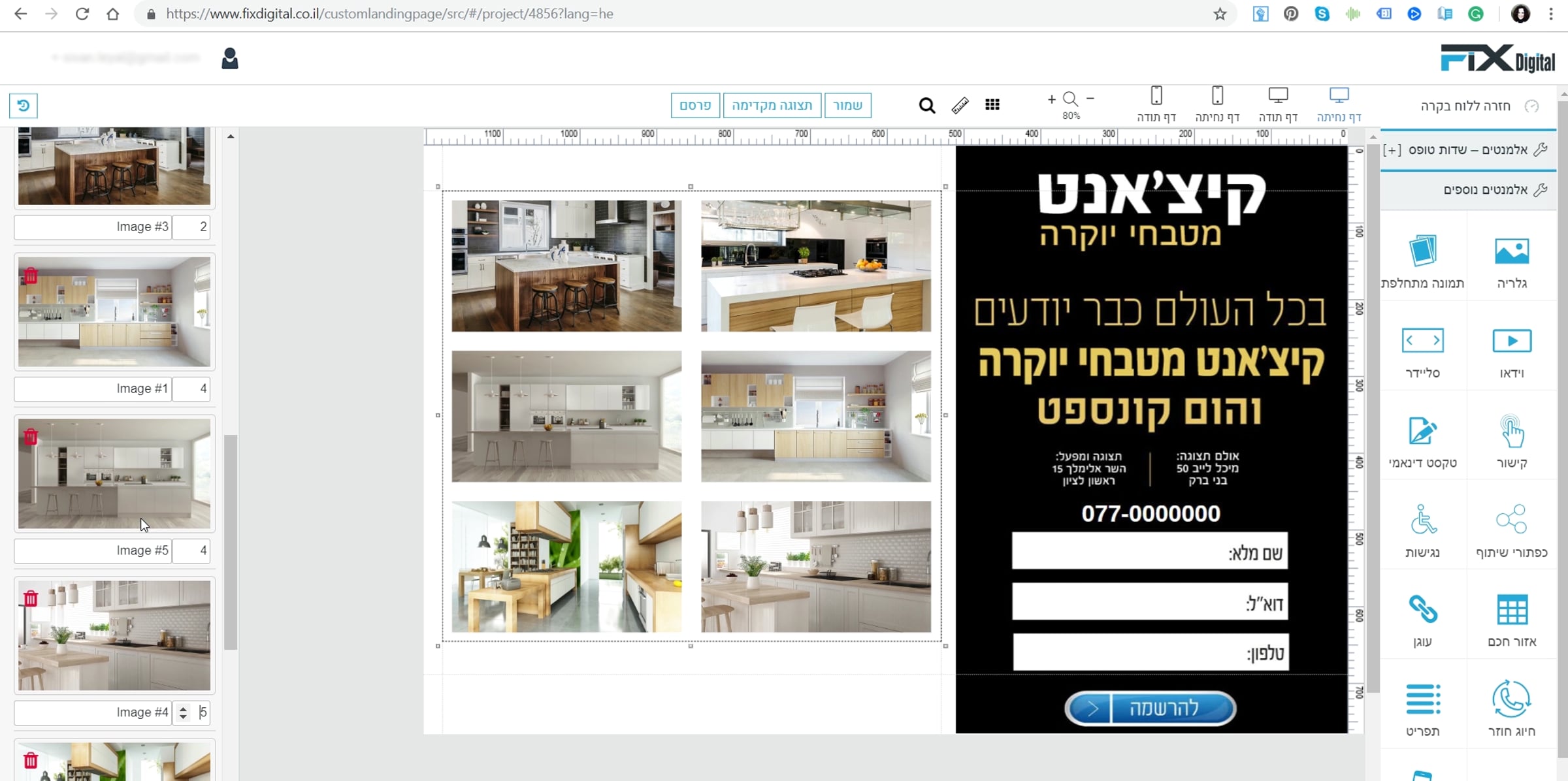Image resolution: width=1568 pixels, height=781 pixels.
Task: Add a rotating image element (תמונה מתחלפת)
Action: pos(1423,262)
